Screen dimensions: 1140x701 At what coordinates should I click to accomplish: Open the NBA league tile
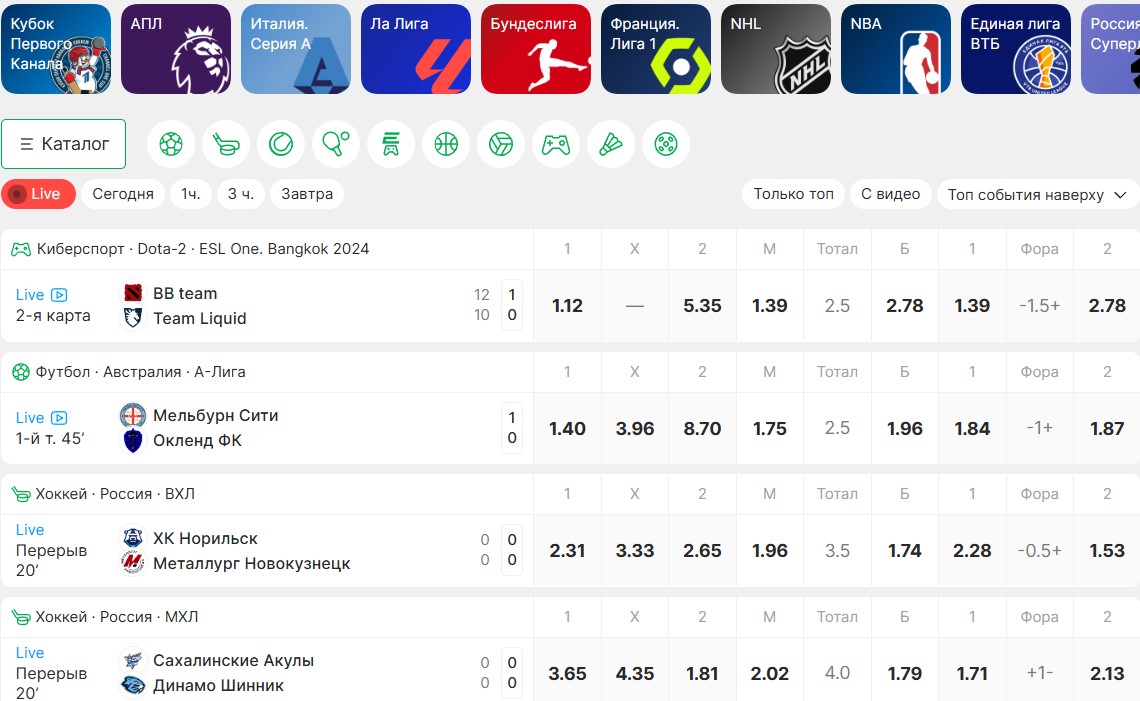point(896,49)
